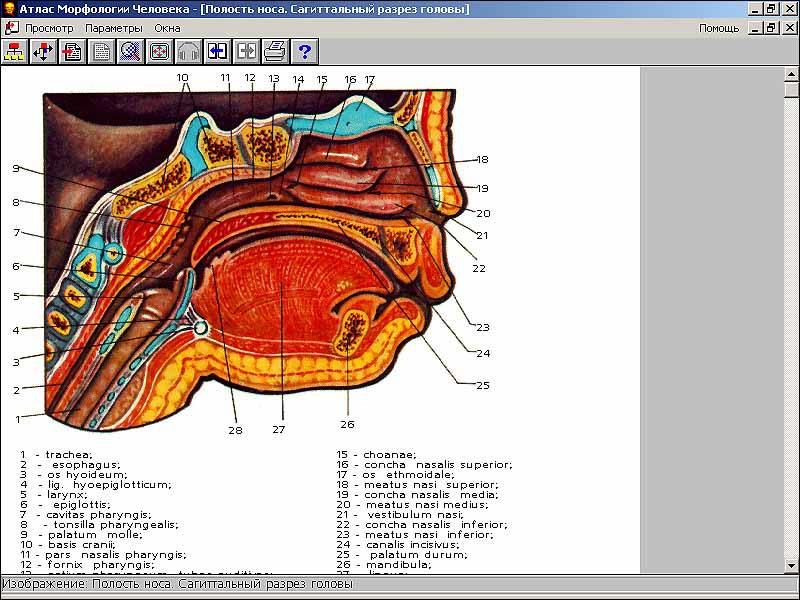Click the scroll up arrow of the vertical scrollbar

[791, 75]
